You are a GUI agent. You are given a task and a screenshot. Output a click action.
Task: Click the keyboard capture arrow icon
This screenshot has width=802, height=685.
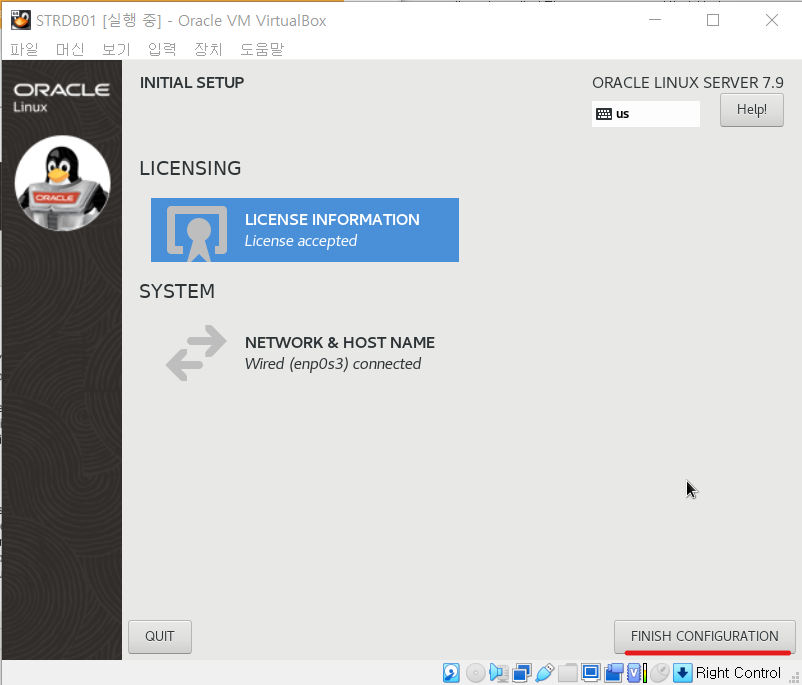click(x=683, y=673)
